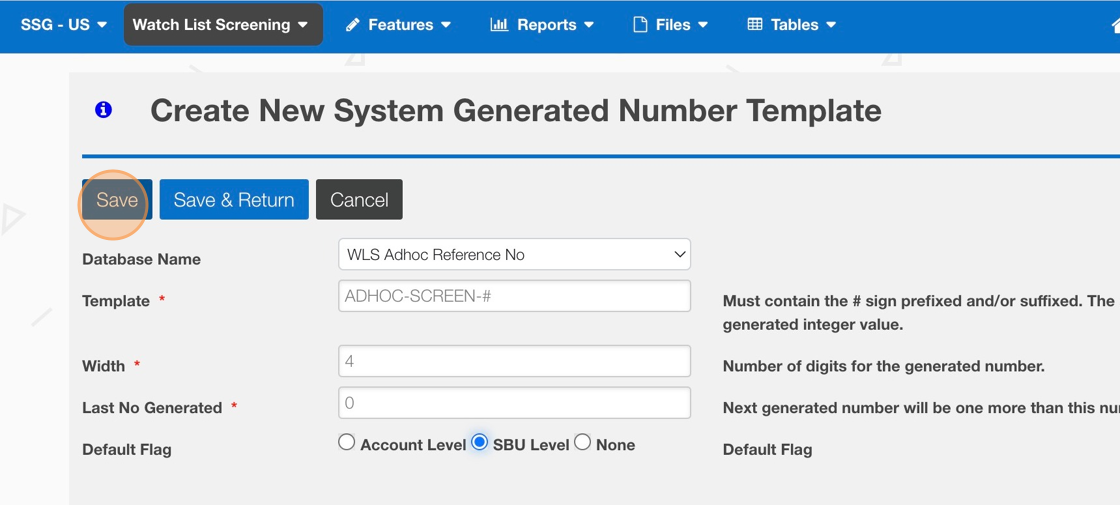
Task: Click the bar chart icon for Reports
Action: (x=498, y=25)
